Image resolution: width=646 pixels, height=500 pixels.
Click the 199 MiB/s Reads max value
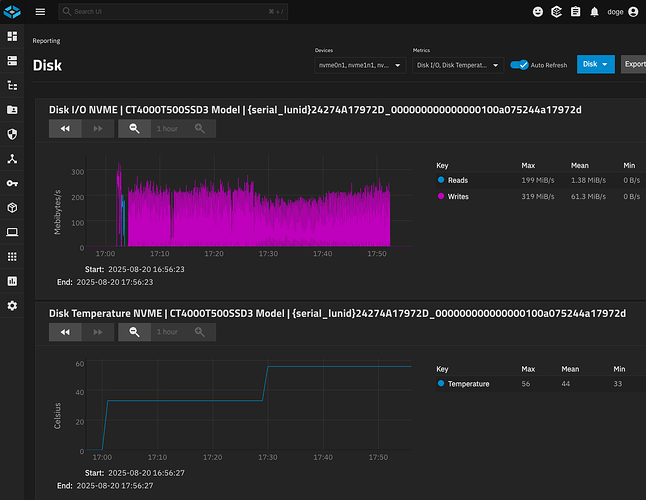(x=538, y=180)
